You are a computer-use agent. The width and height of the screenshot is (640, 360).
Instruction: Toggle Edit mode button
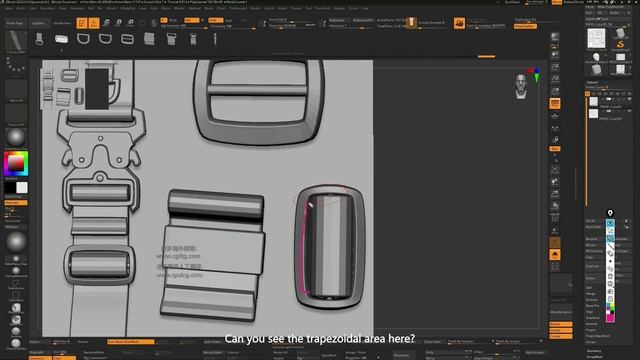82,23
